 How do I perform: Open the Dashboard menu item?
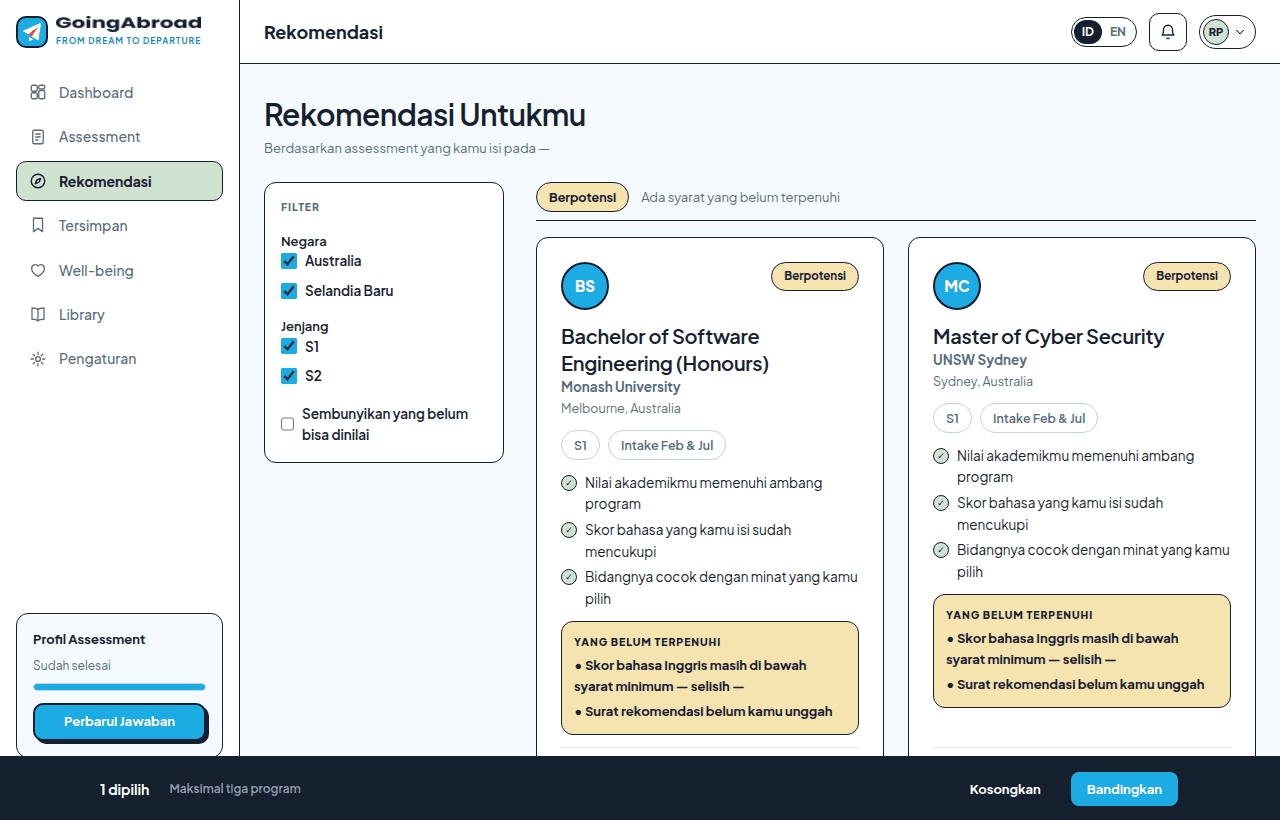pyautogui.click(x=119, y=93)
